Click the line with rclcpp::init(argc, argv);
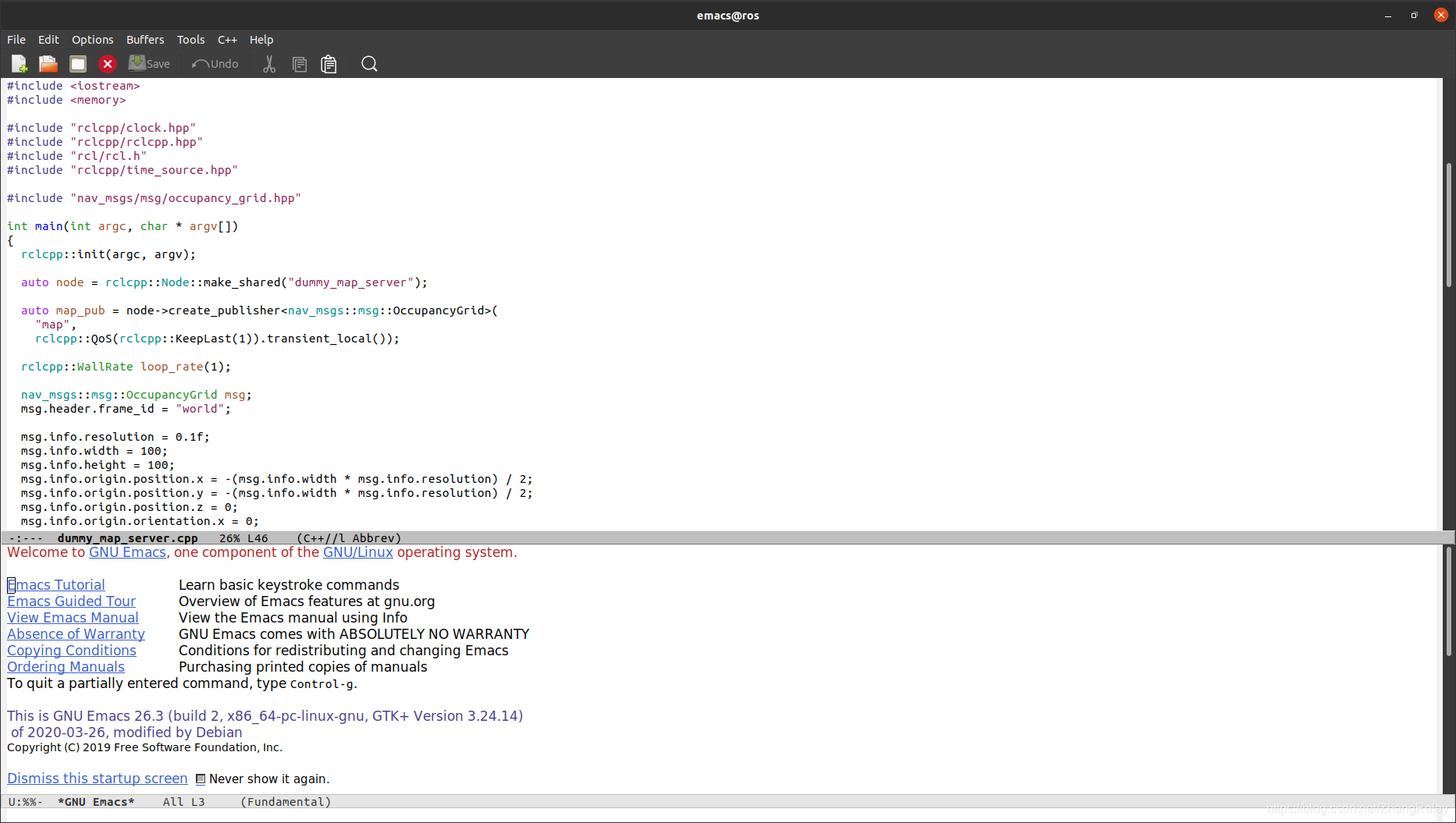Screen dimensions: 1456x823 tap(108, 254)
